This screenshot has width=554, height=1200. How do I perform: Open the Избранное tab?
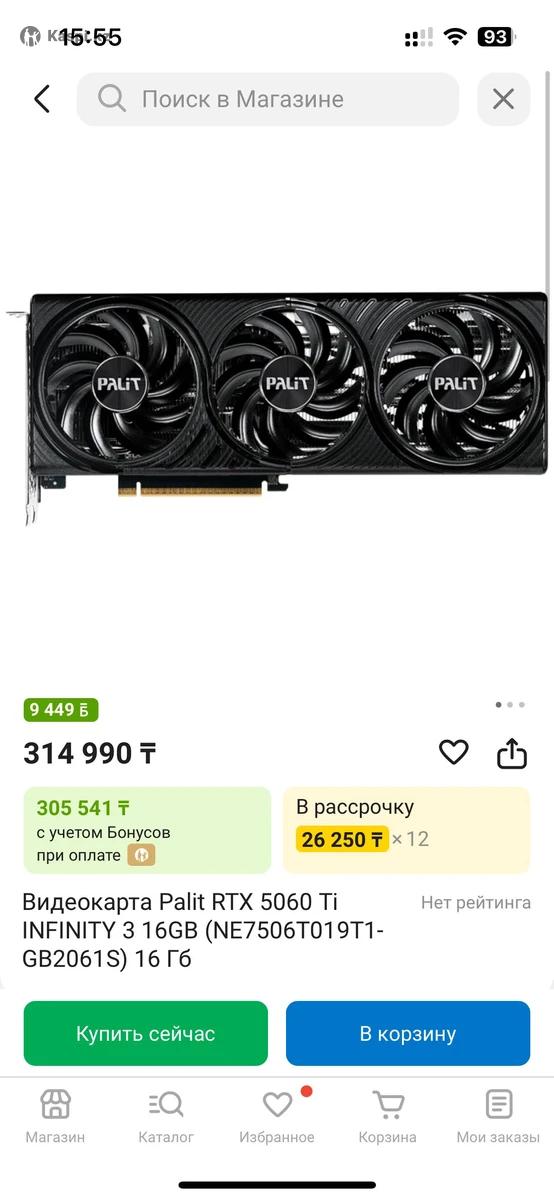click(277, 1117)
